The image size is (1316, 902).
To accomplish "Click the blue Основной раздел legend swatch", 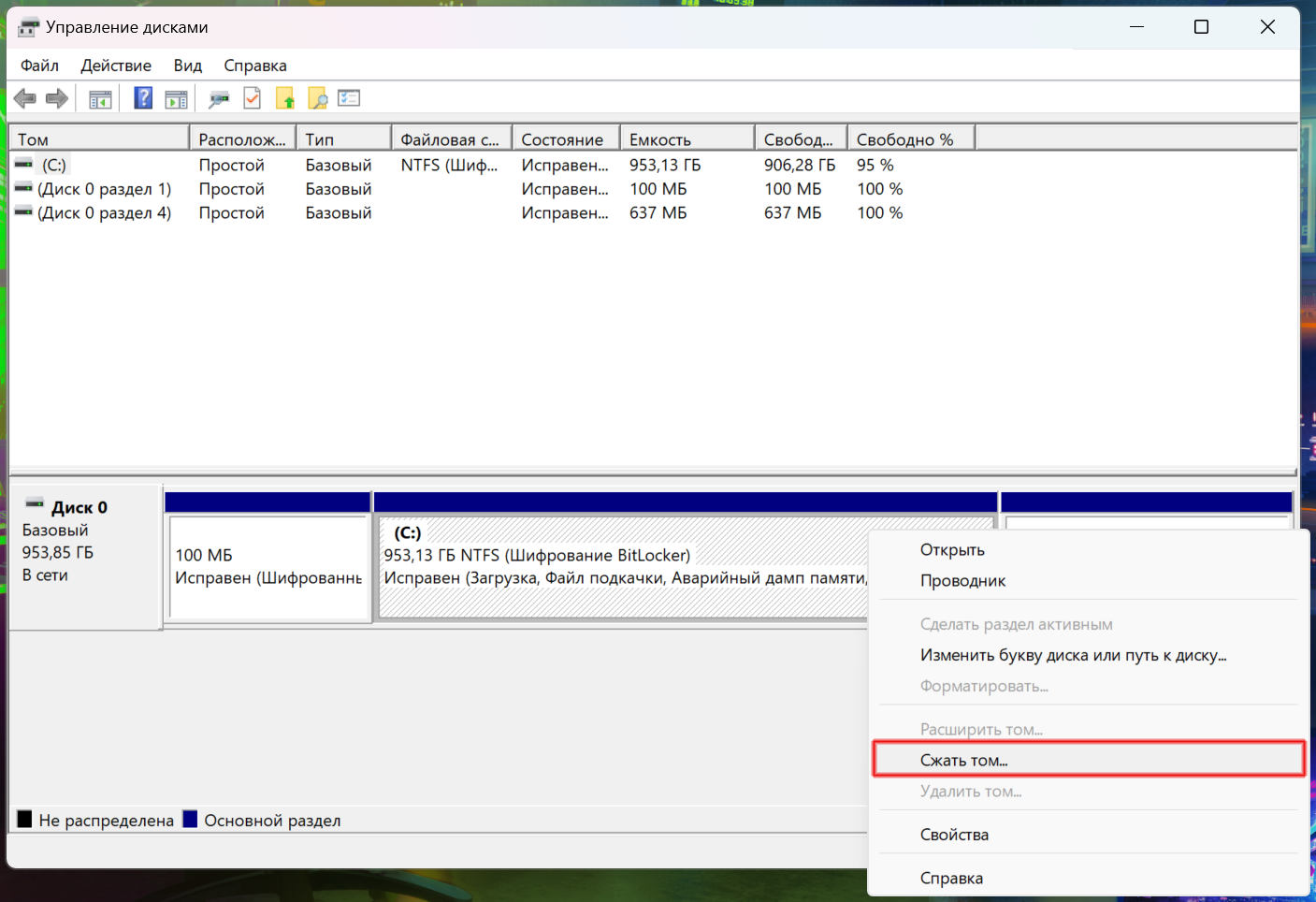I will point(190,820).
